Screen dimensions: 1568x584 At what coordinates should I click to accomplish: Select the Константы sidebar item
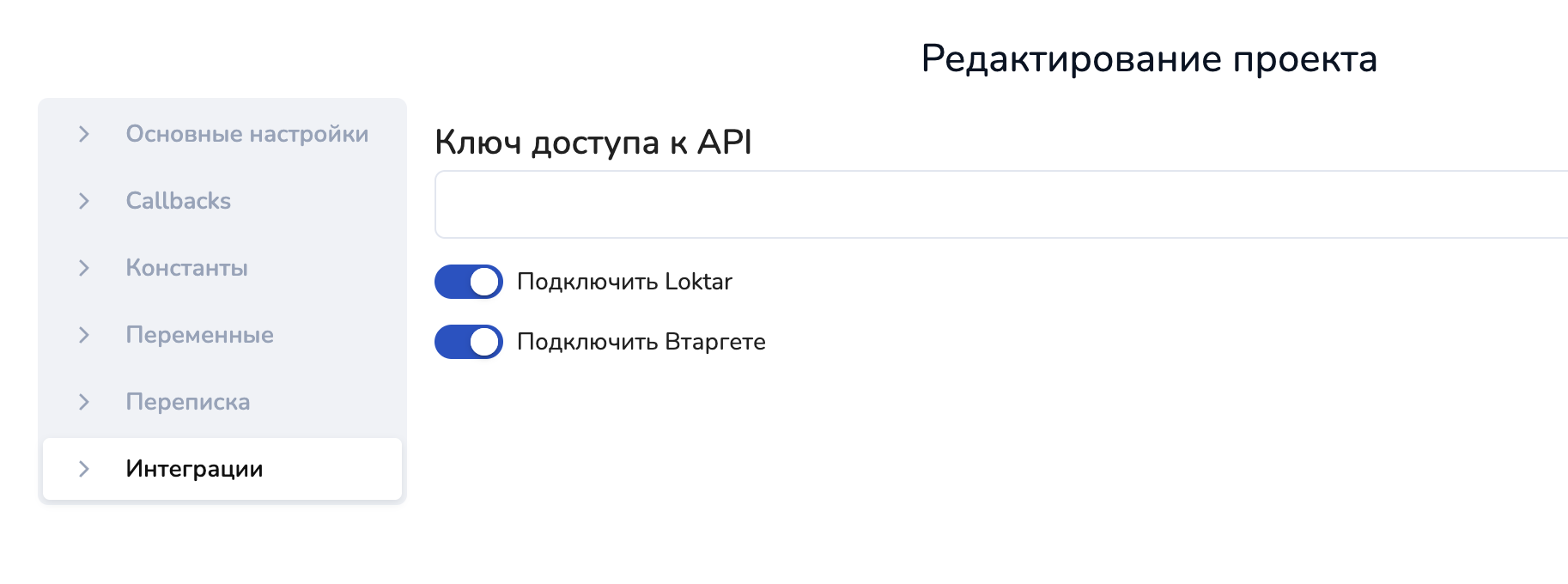tap(186, 268)
